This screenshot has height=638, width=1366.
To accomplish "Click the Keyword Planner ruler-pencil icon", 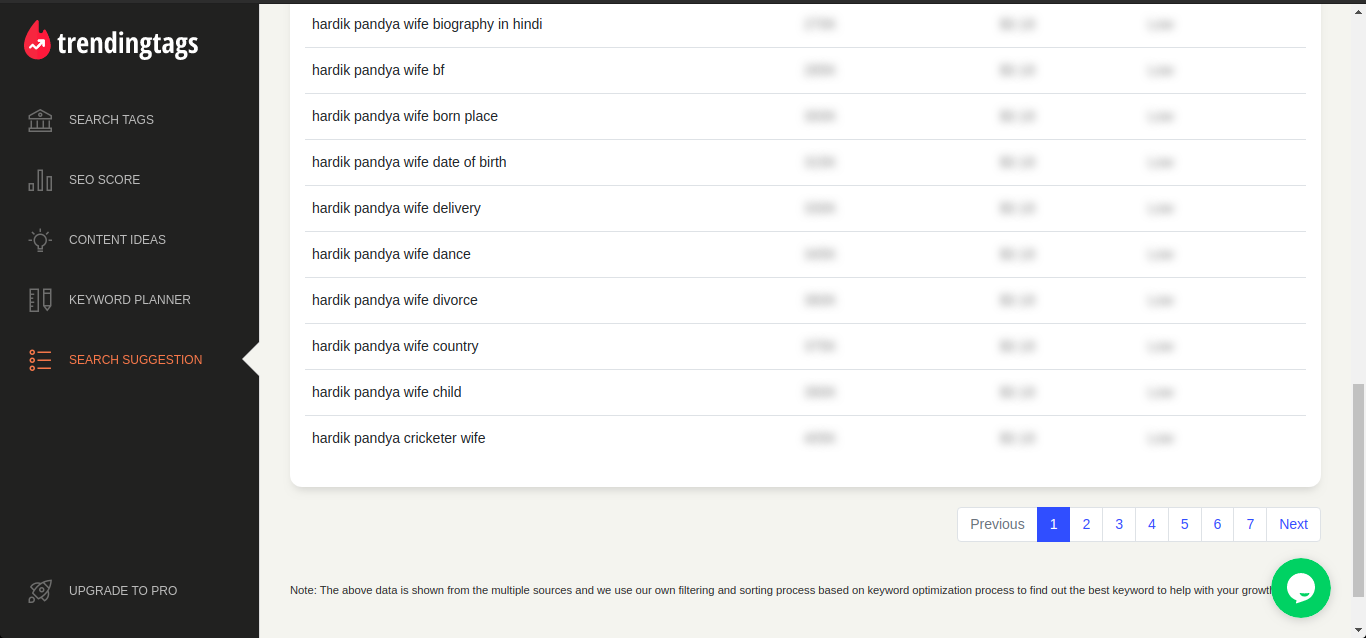I will tap(40, 300).
